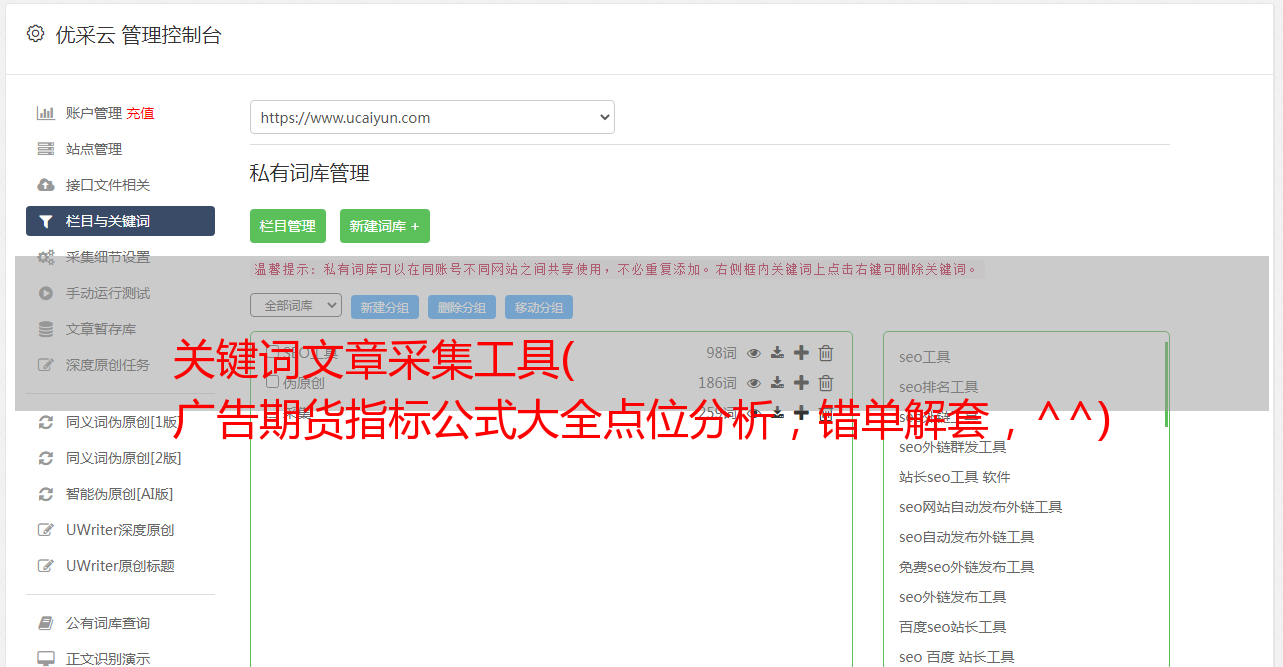1283x667 pixels.
Task: Open 账户管理 via its bar chart icon
Action: point(46,113)
